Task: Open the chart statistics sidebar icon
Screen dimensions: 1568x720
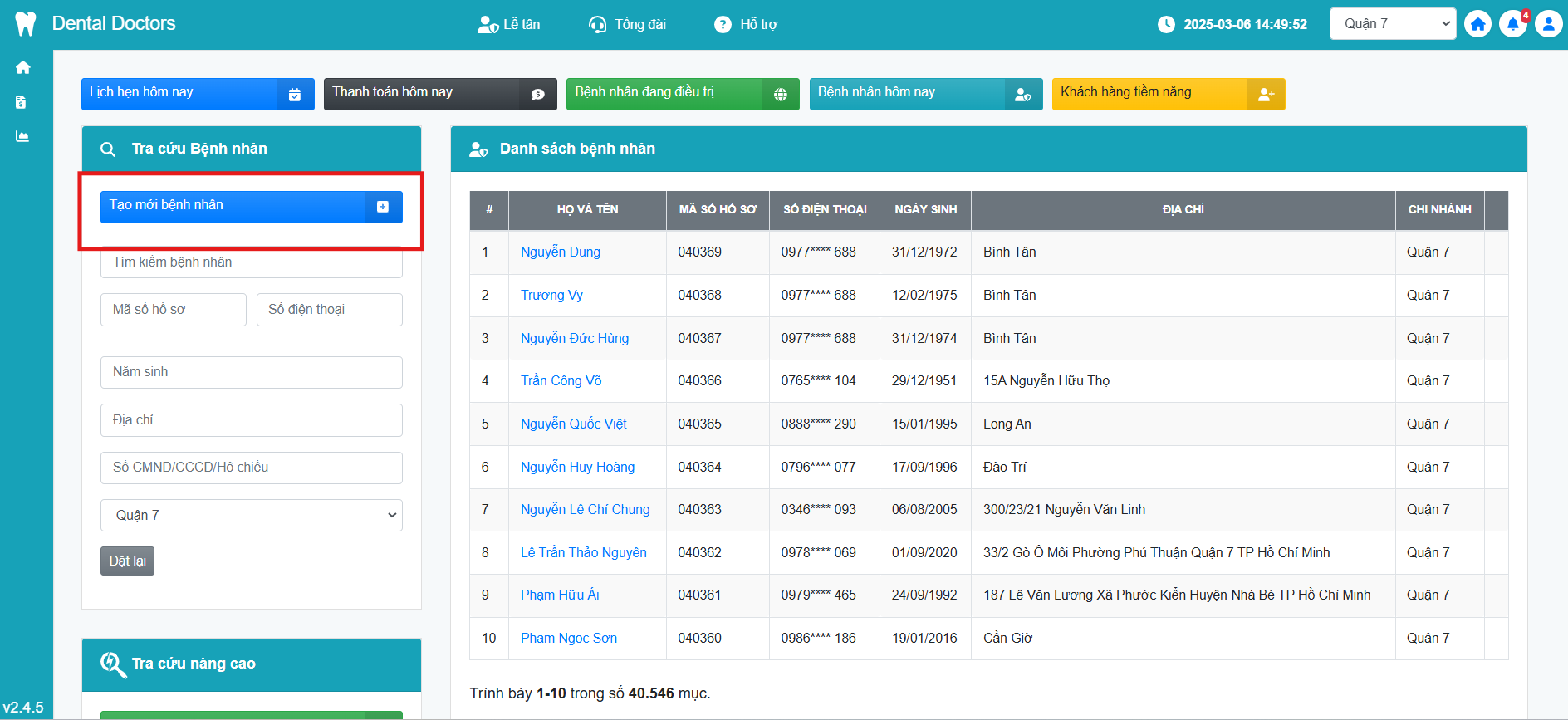Action: coord(22,136)
